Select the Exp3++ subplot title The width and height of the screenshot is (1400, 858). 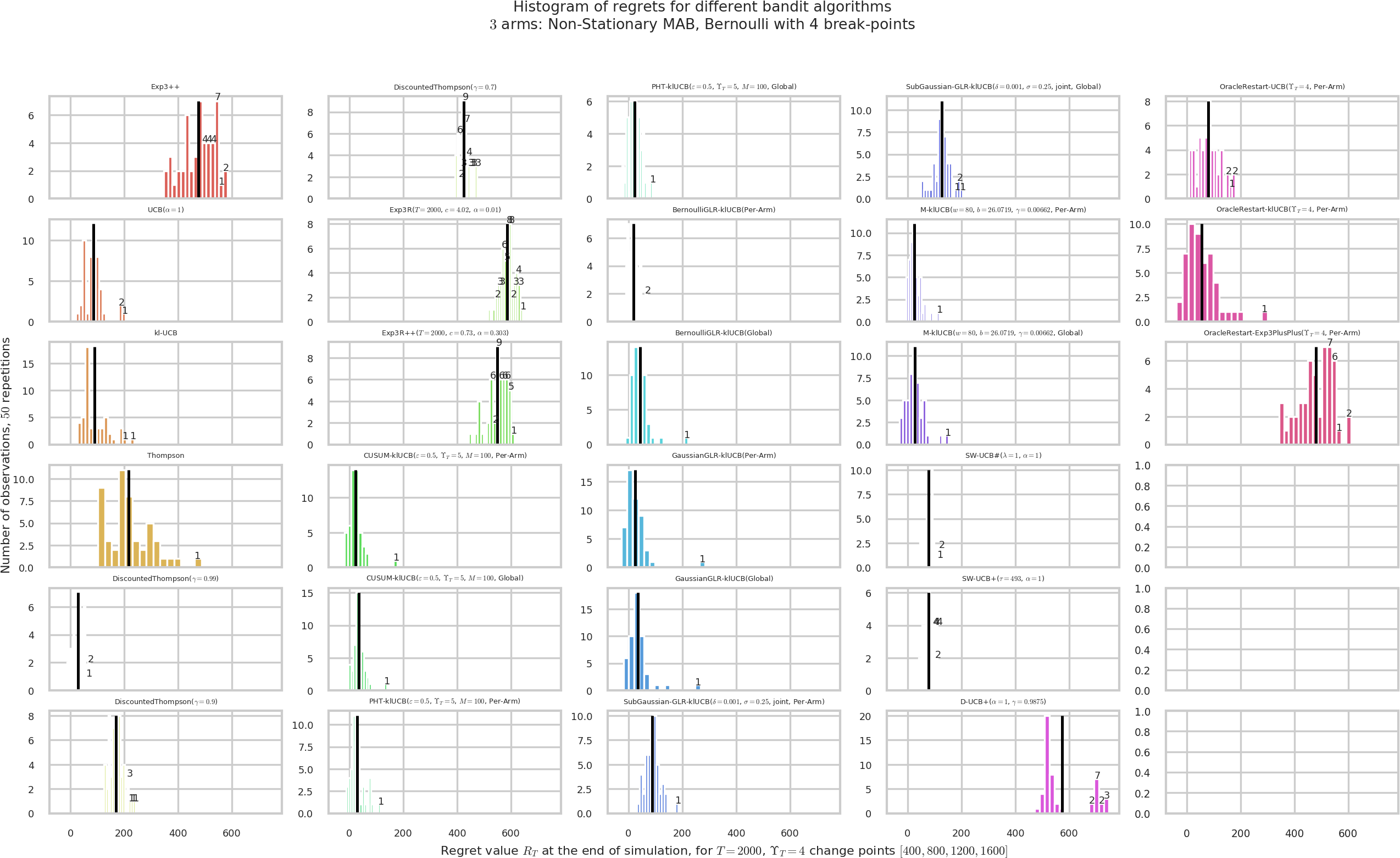tap(165, 87)
